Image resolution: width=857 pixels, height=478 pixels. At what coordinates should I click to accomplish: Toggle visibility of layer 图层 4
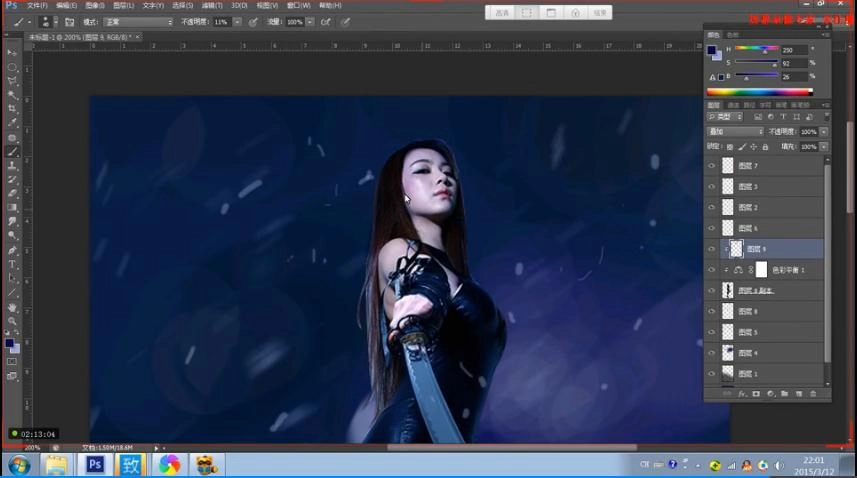711,353
